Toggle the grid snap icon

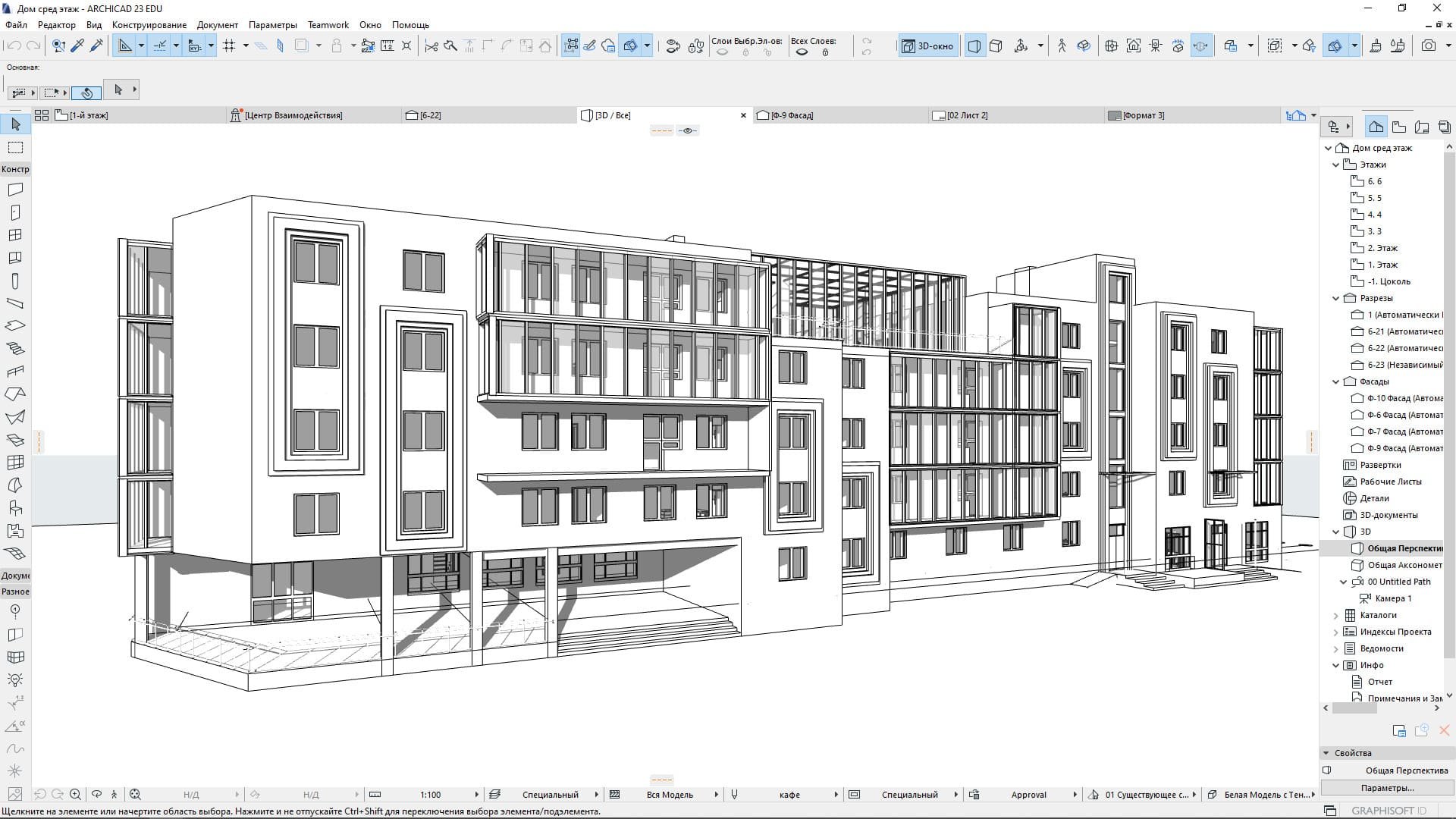(x=230, y=45)
